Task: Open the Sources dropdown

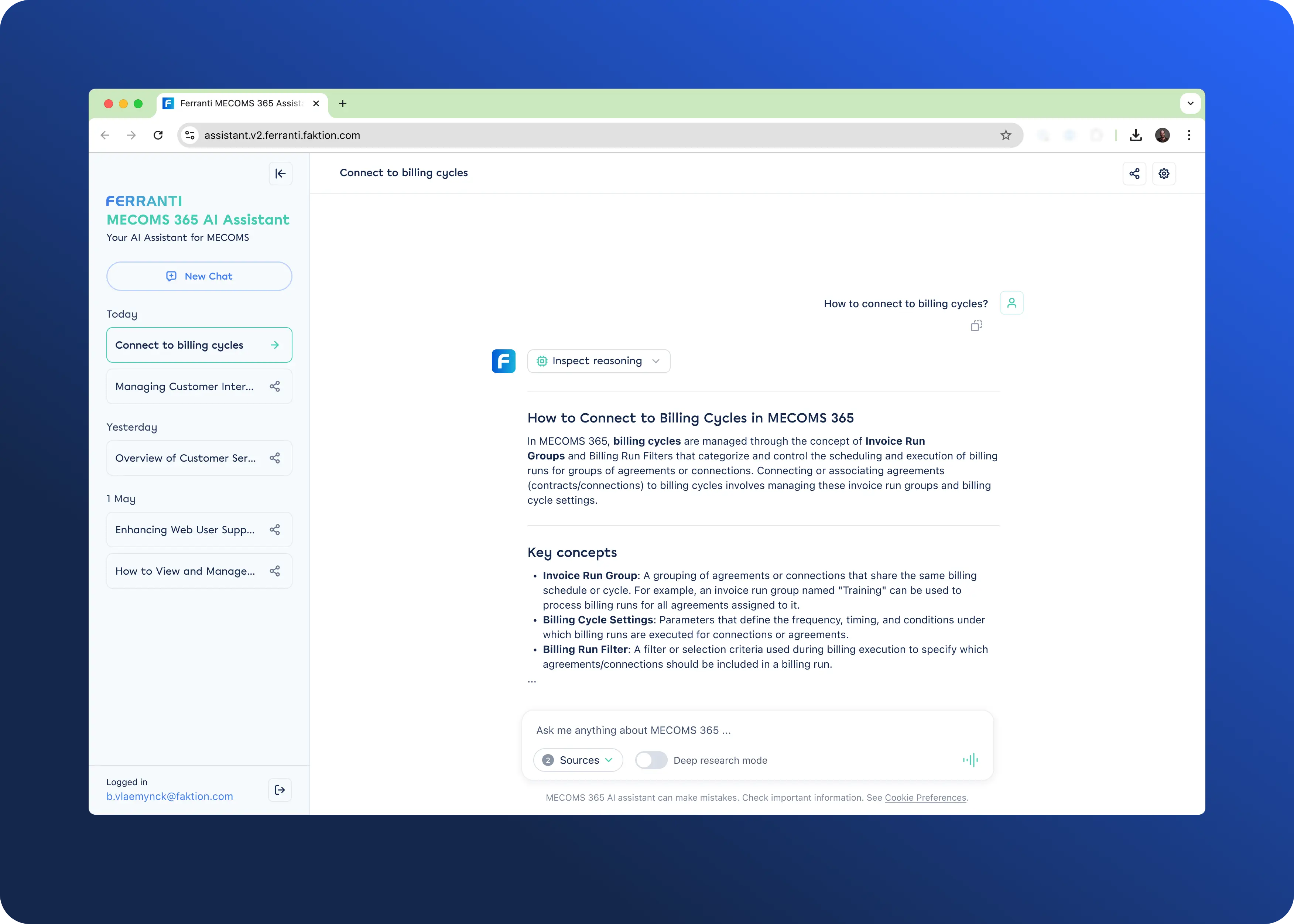Action: [578, 760]
